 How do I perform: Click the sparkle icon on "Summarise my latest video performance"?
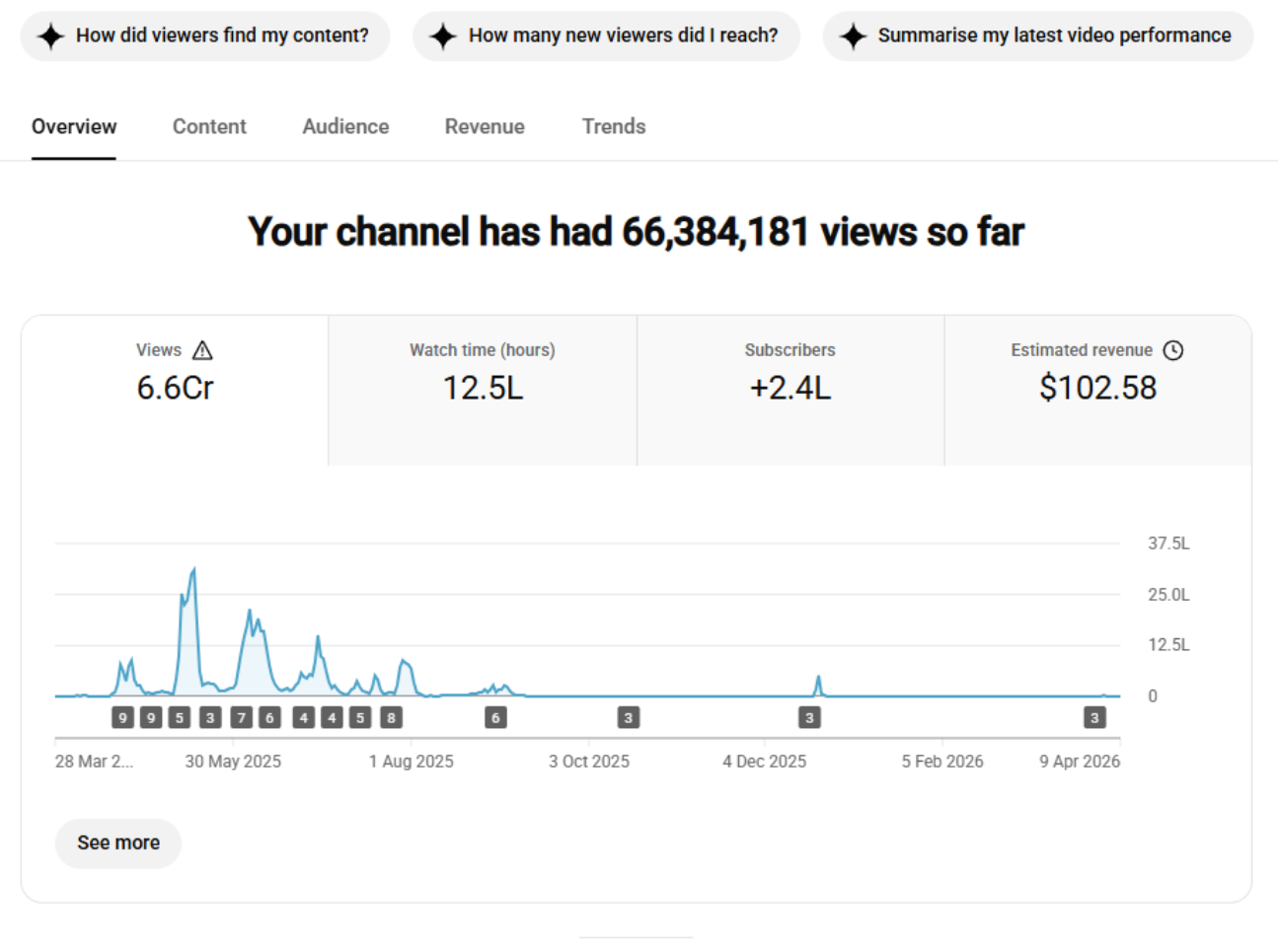[x=853, y=37]
